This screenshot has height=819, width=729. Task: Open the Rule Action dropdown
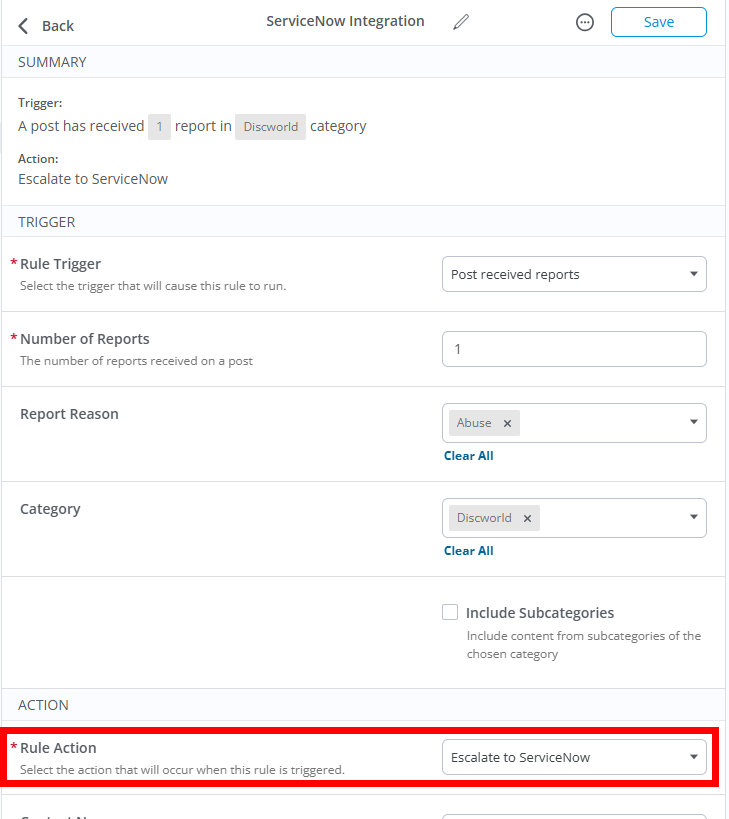click(x=574, y=757)
